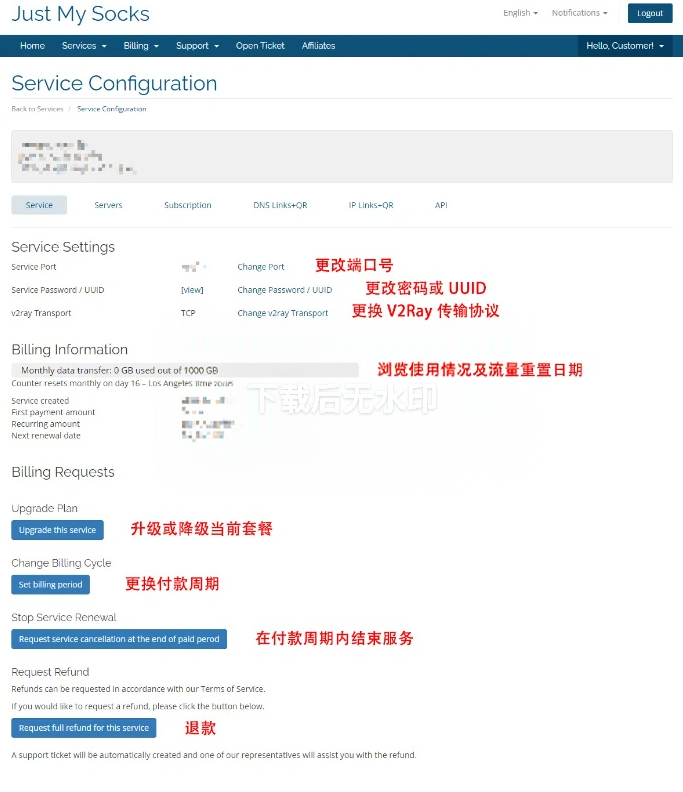Click Change Password / UUID link

[284, 290]
